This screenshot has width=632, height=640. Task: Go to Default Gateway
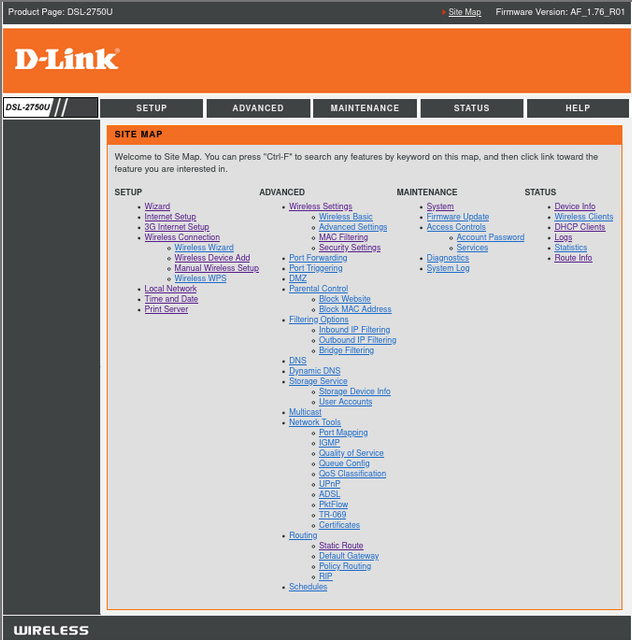349,556
